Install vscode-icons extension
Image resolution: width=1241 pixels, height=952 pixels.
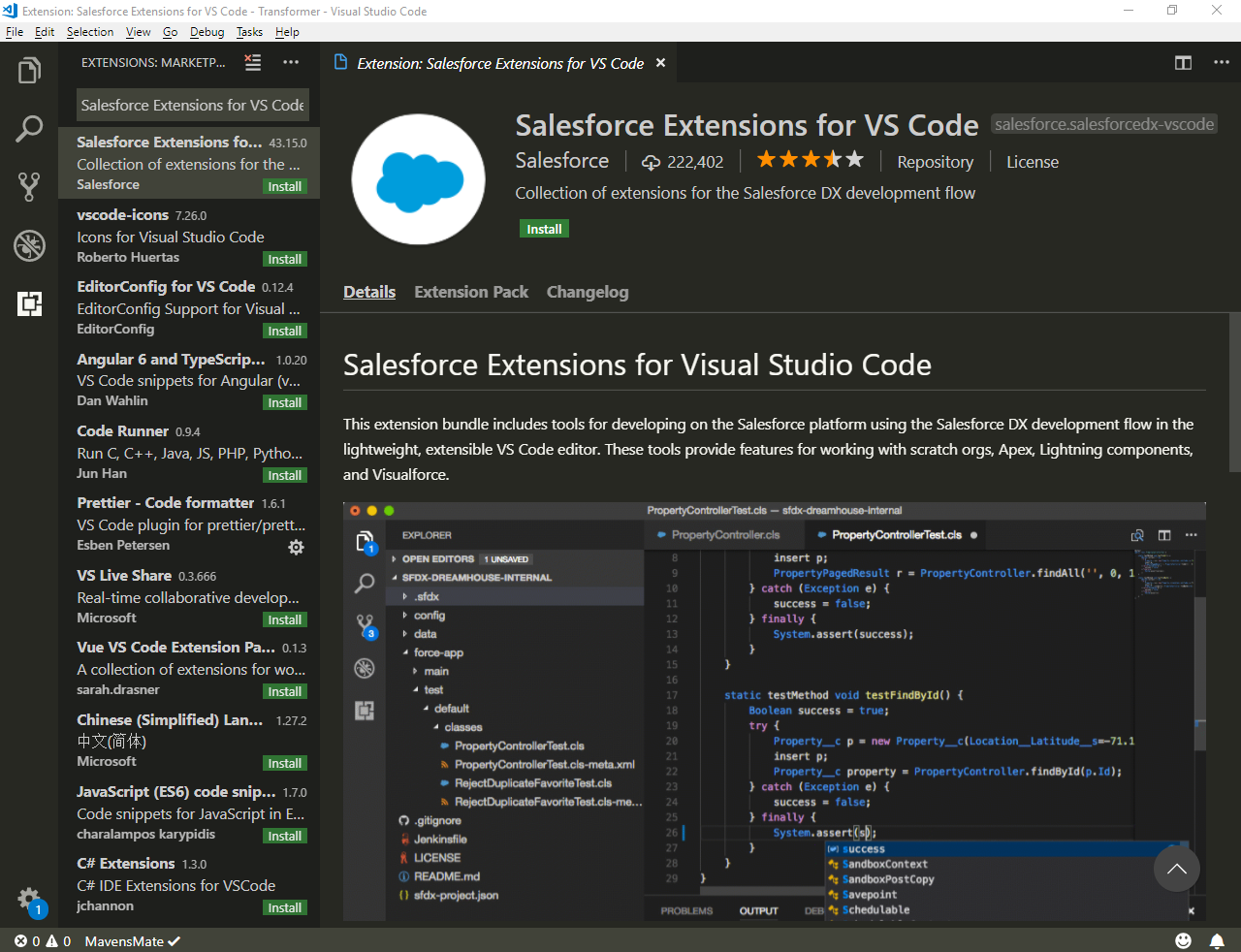pyautogui.click(x=285, y=259)
